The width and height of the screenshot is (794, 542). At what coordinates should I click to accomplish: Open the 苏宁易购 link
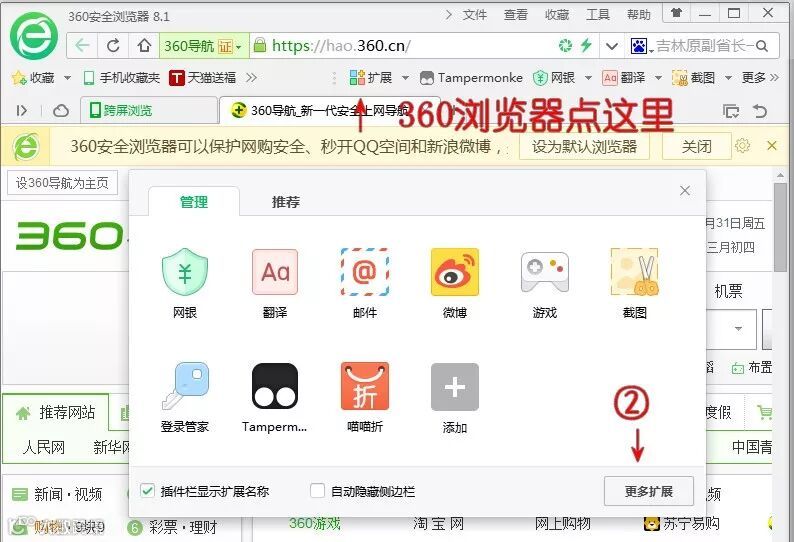pyautogui.click(x=682, y=523)
